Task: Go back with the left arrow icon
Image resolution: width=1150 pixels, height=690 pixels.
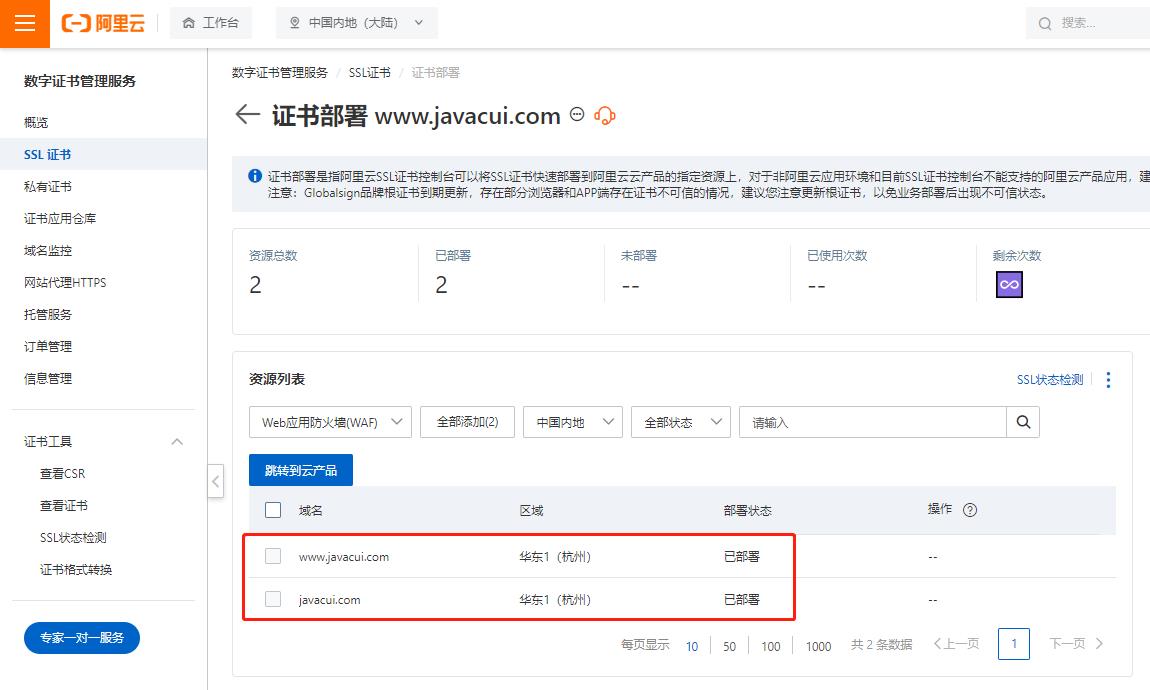Action: [247, 114]
